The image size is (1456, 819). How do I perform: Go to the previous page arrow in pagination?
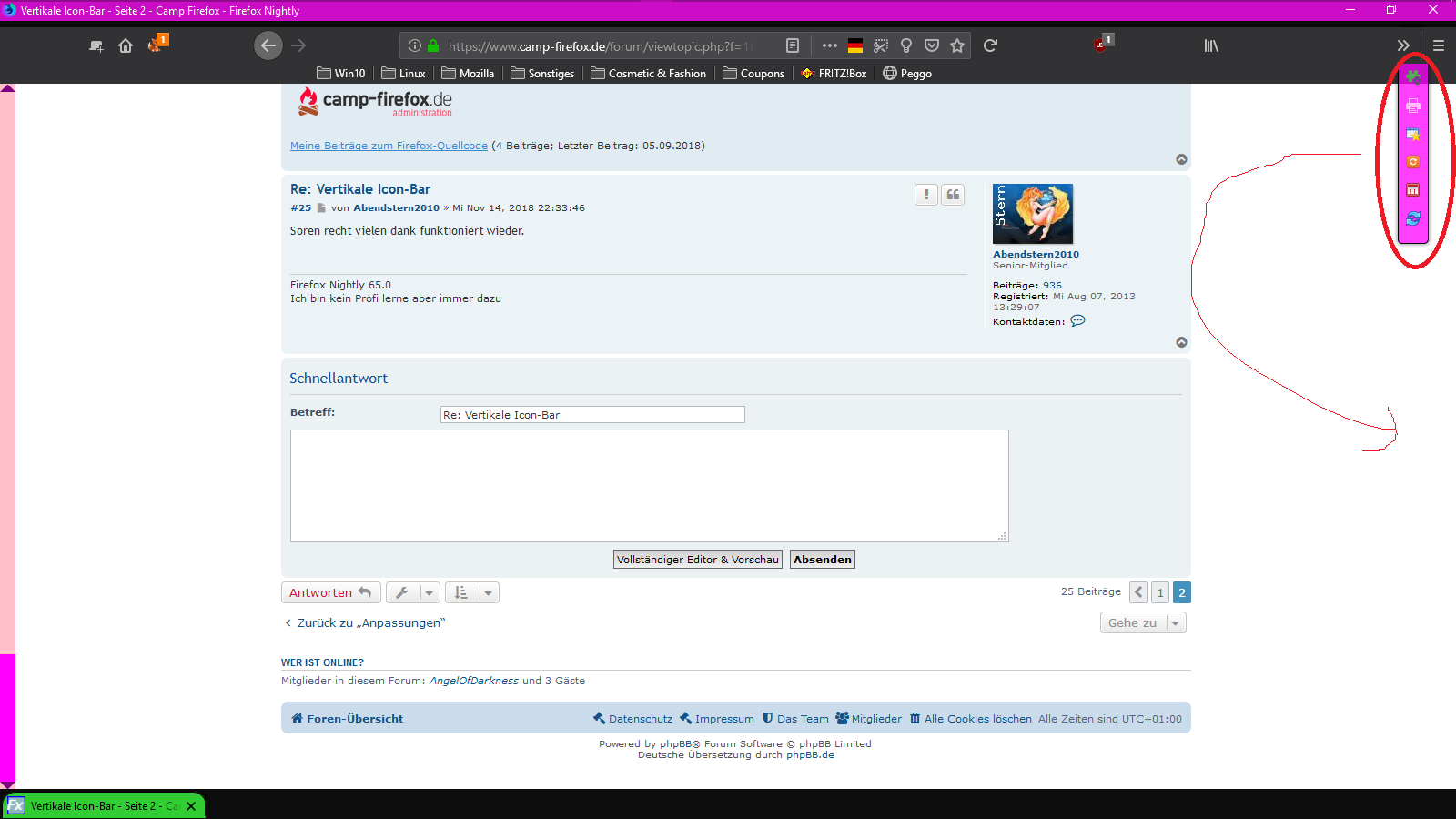tap(1138, 592)
